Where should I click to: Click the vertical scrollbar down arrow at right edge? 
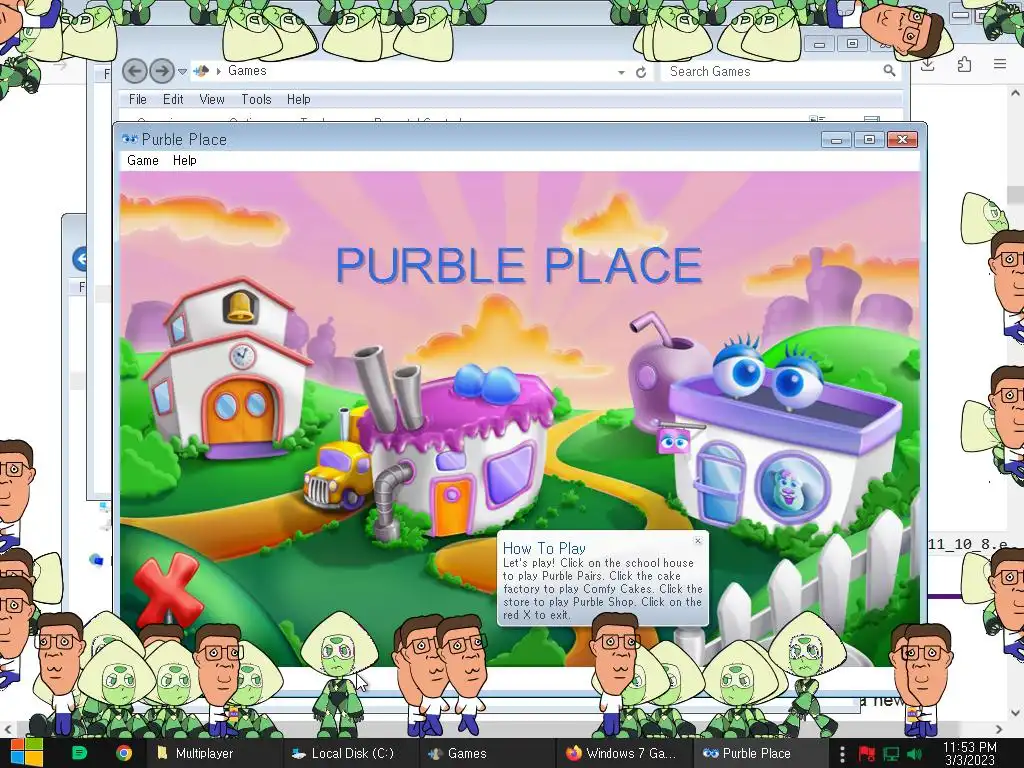1015,712
